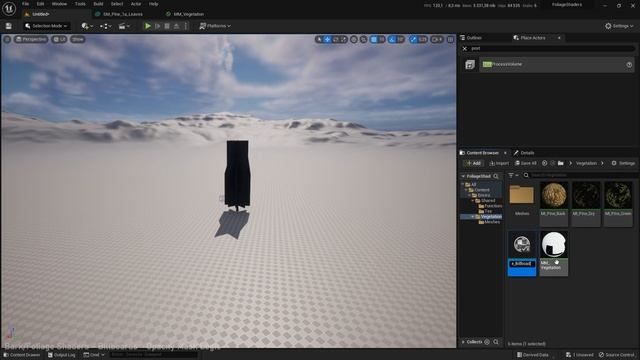Click the Vegetation breadcrumb path segment
The height and width of the screenshot is (360, 640).
tap(586, 163)
